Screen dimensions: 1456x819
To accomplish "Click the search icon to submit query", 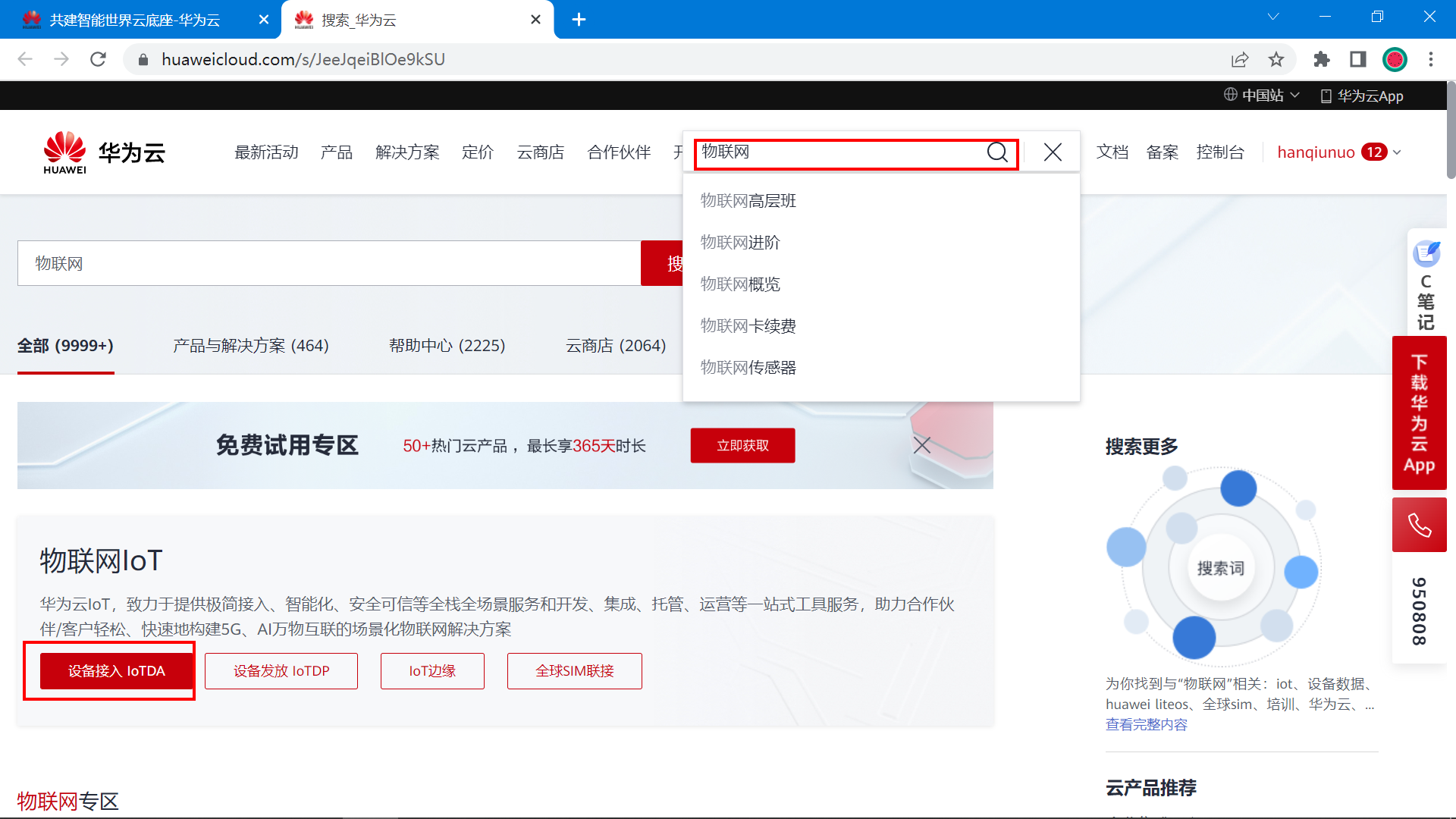I will pos(998,152).
